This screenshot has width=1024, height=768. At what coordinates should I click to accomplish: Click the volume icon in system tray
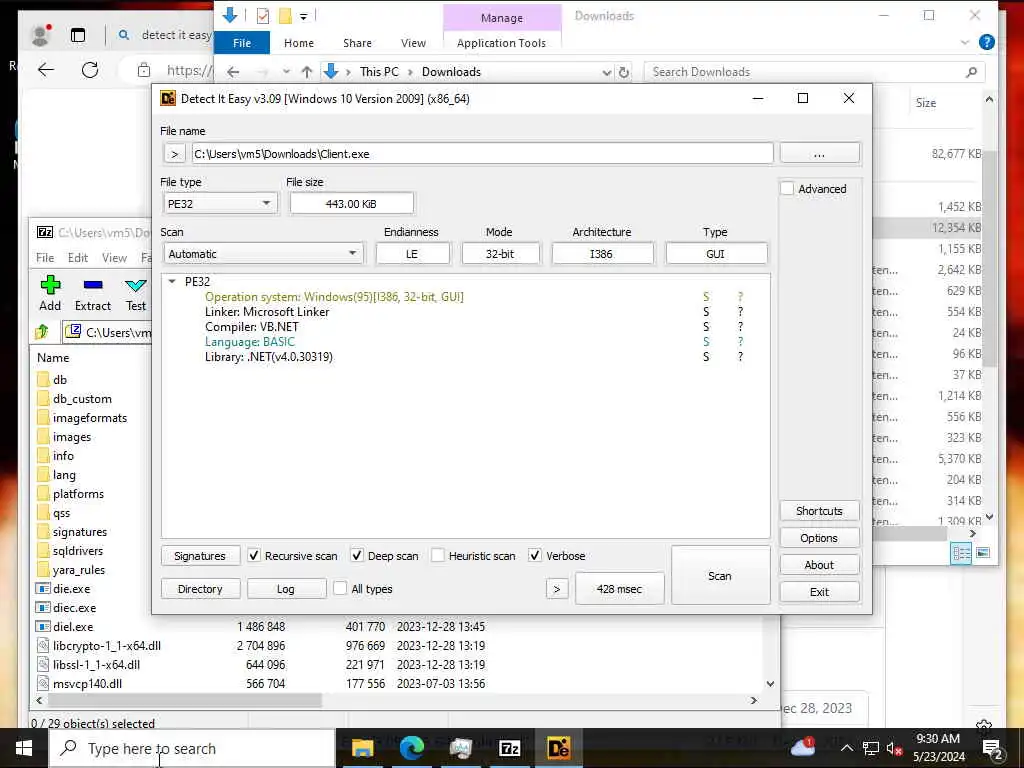(x=894, y=748)
